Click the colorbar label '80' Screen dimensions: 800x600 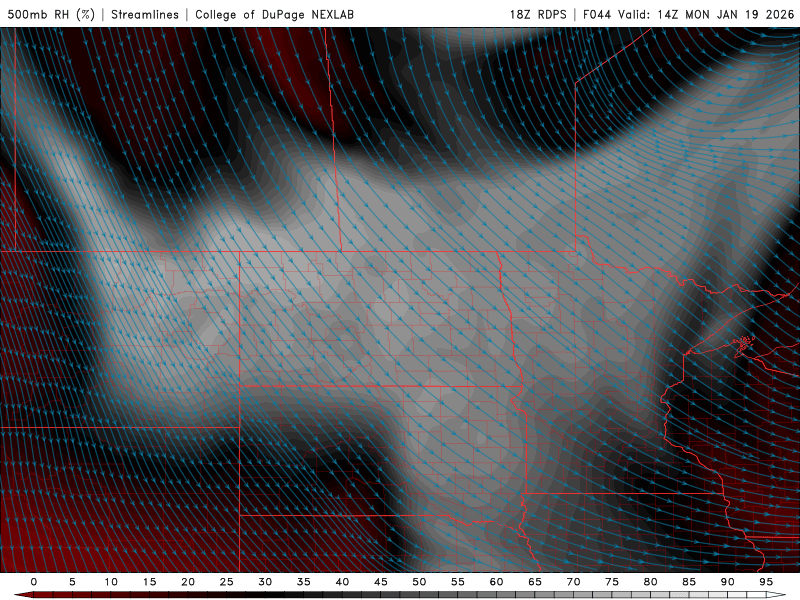(x=650, y=582)
